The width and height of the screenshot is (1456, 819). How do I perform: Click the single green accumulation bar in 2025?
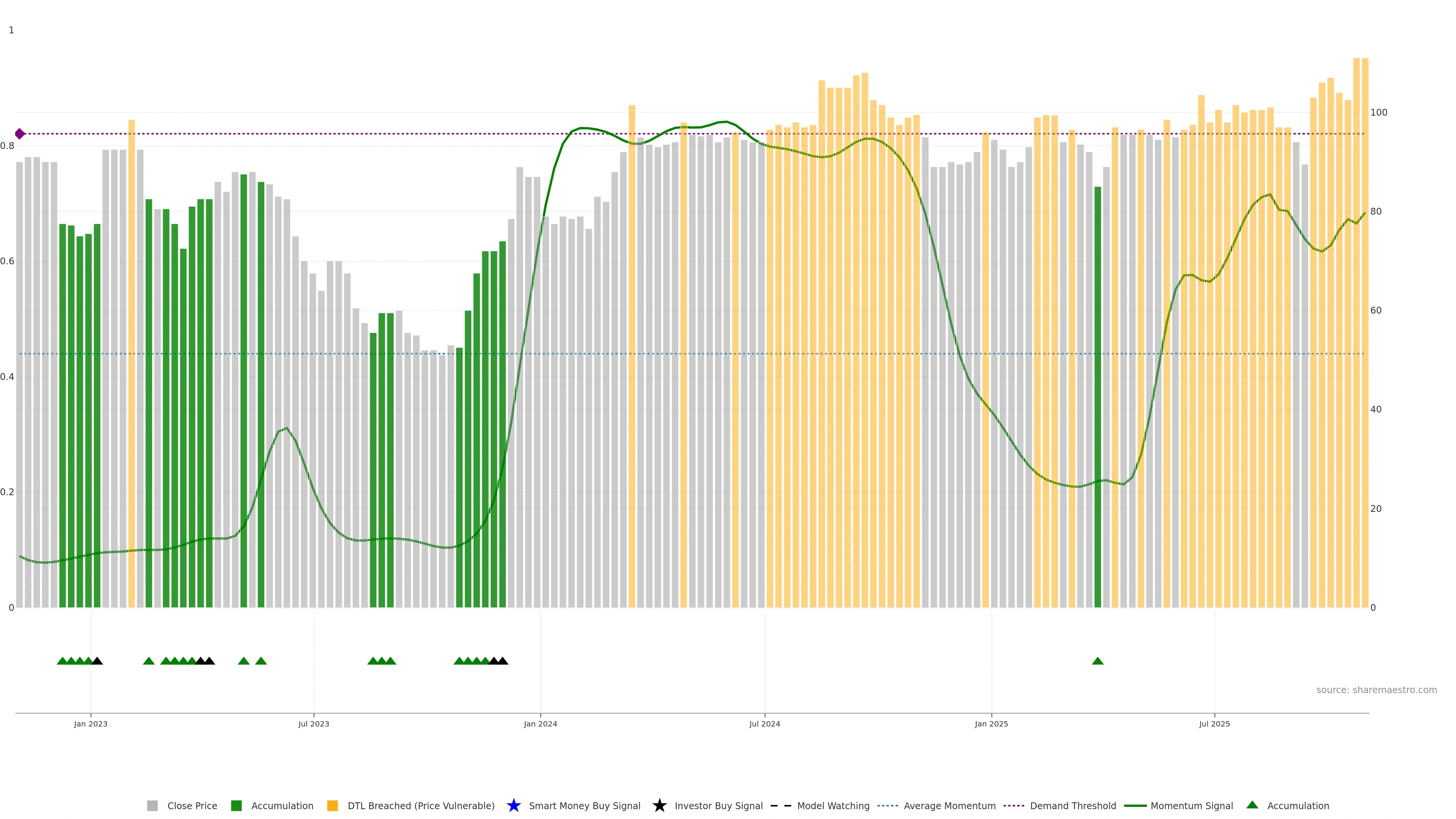(1098, 395)
